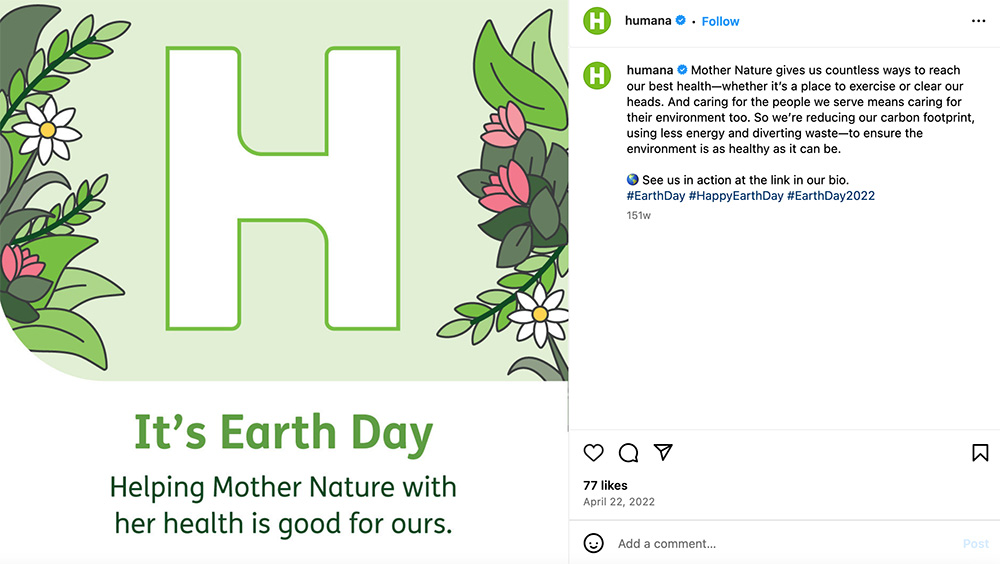View the 77 likes list

click(605, 485)
